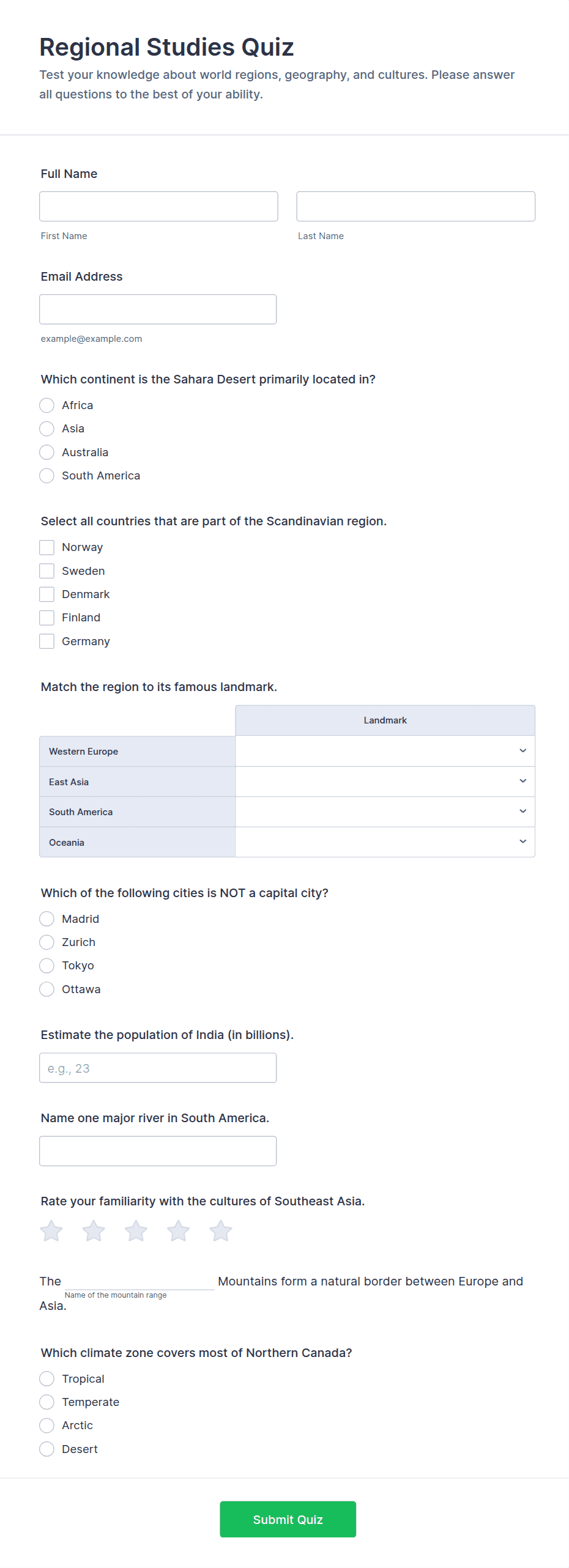
Task: Choose Zurich as the non-capital city
Action: pyautogui.click(x=47, y=942)
